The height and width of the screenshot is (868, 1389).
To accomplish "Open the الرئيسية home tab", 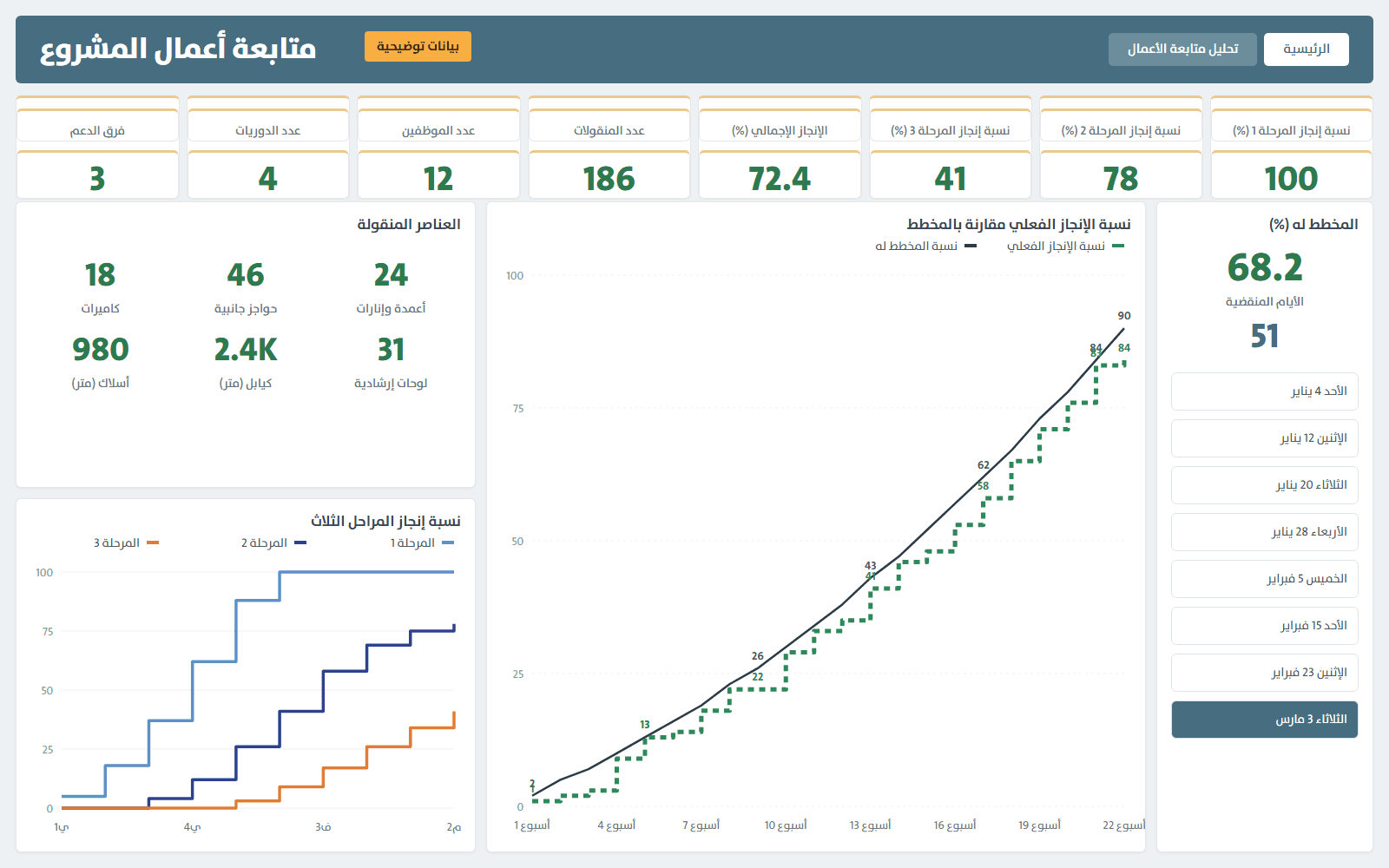I will tap(1307, 49).
